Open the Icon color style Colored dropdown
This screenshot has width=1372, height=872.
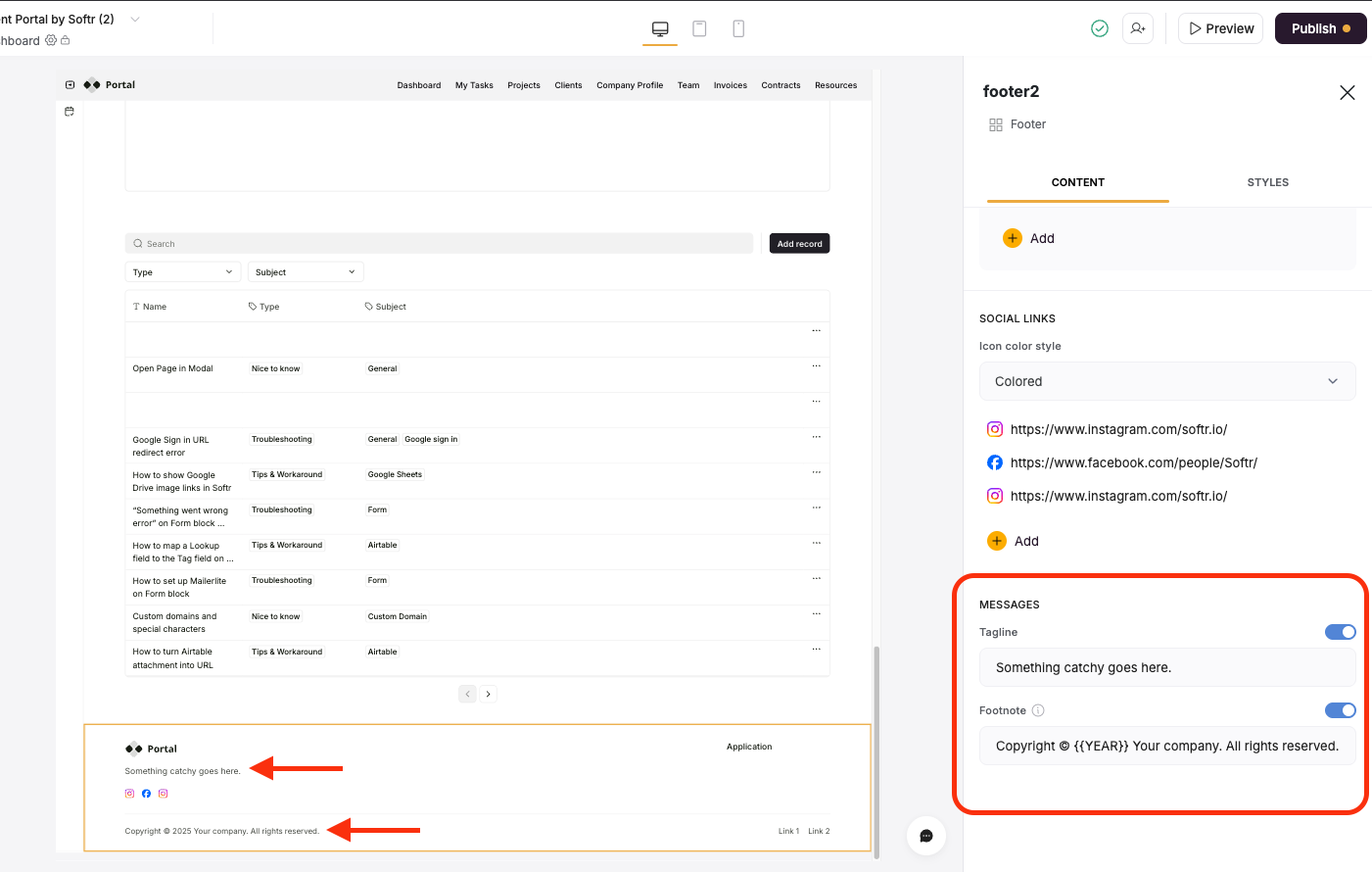[x=1167, y=381]
